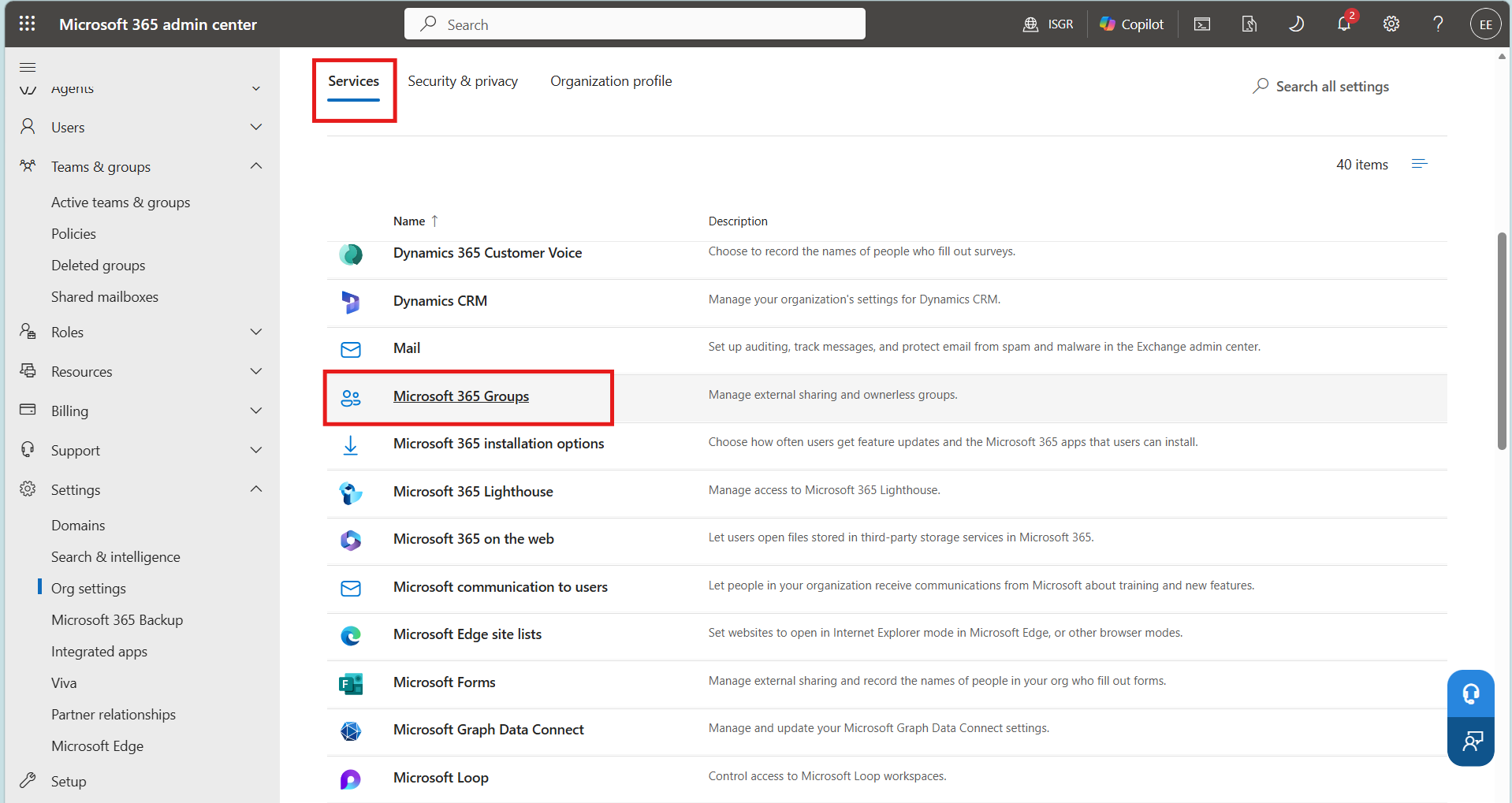Click the document icon beside Cloud Shell
1512x803 pixels.
click(x=1249, y=24)
